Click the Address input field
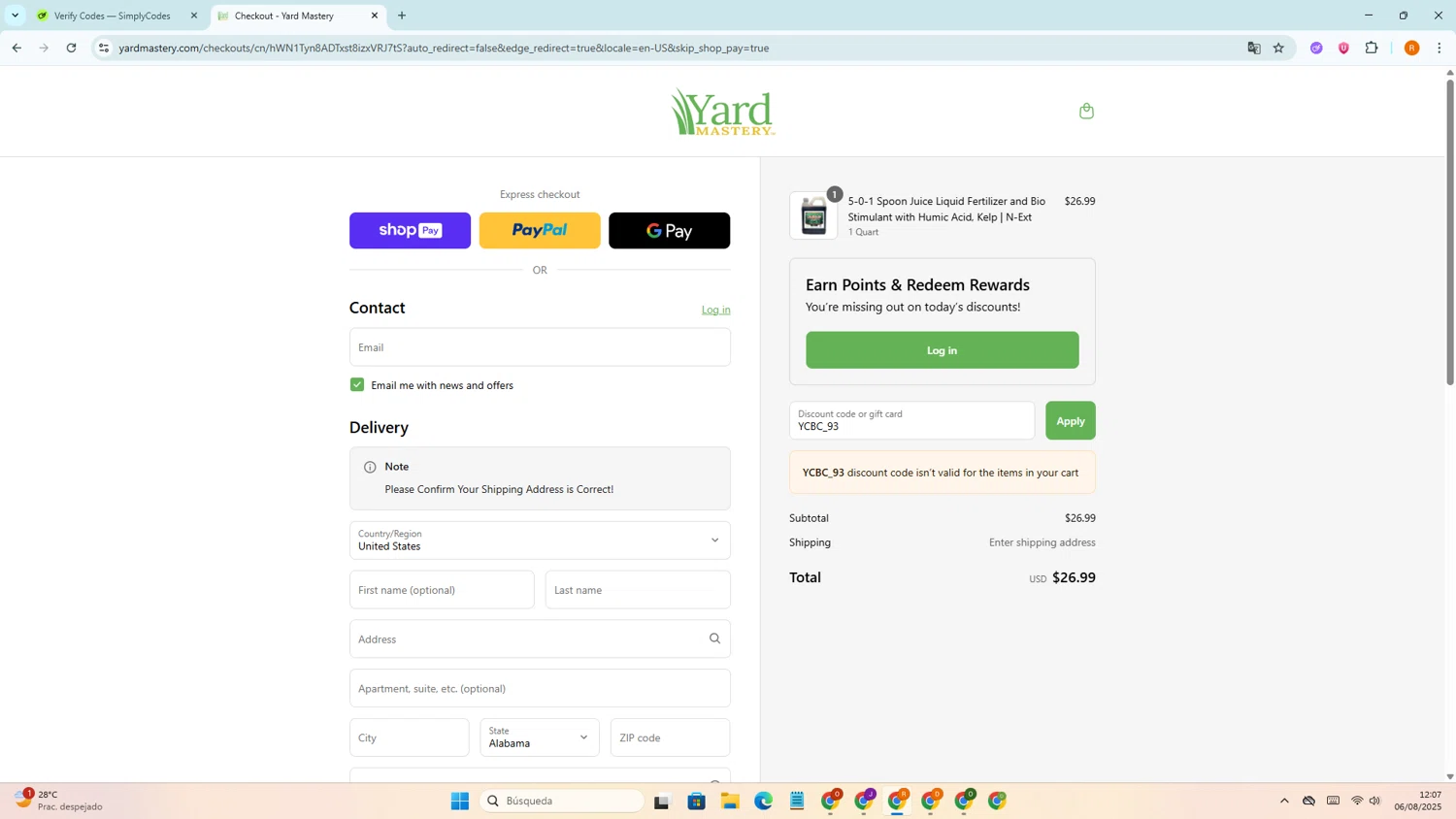This screenshot has height=819, width=1456. pyautogui.click(x=540, y=639)
